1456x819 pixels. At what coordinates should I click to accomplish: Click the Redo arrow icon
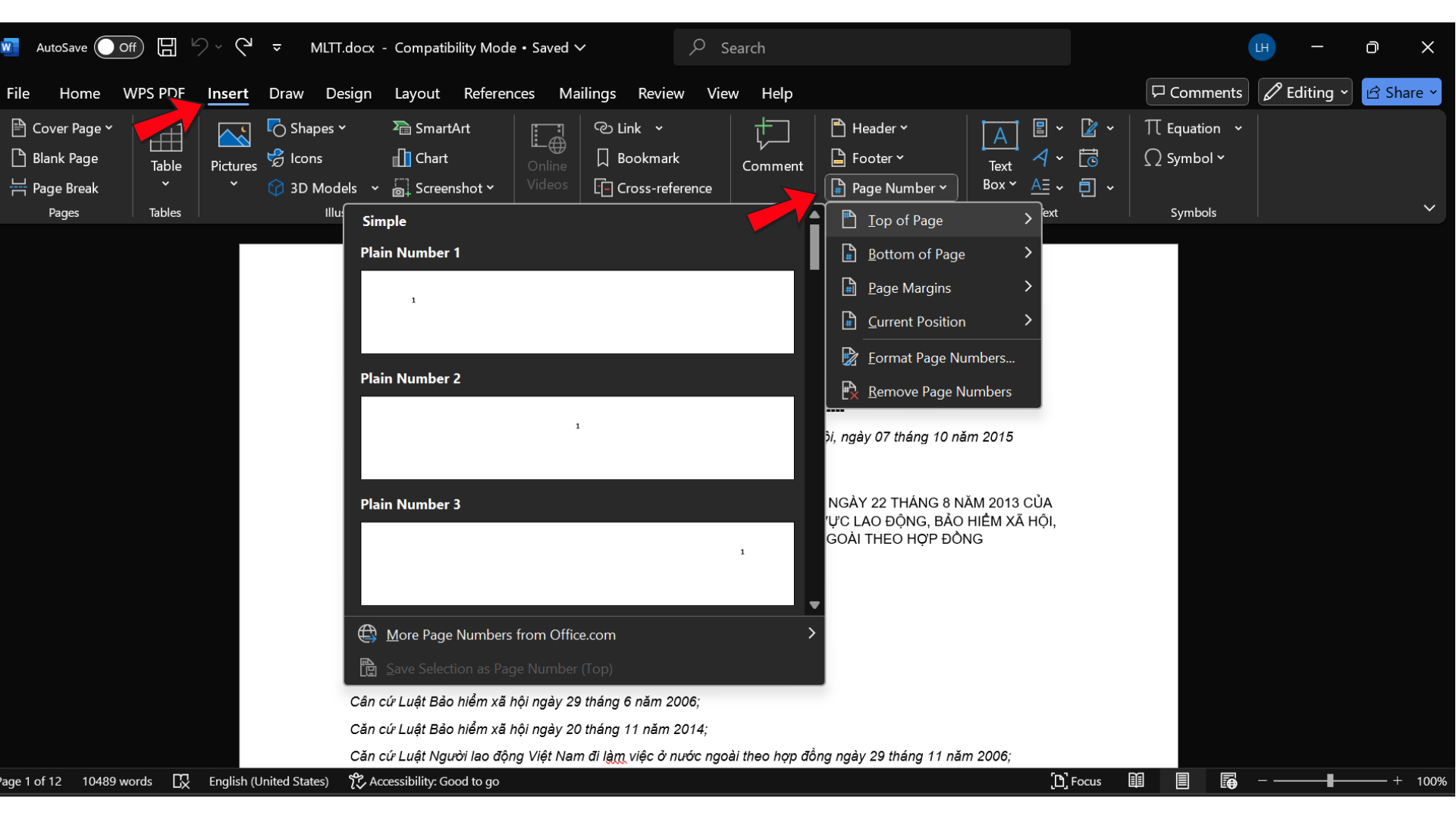pyautogui.click(x=243, y=47)
